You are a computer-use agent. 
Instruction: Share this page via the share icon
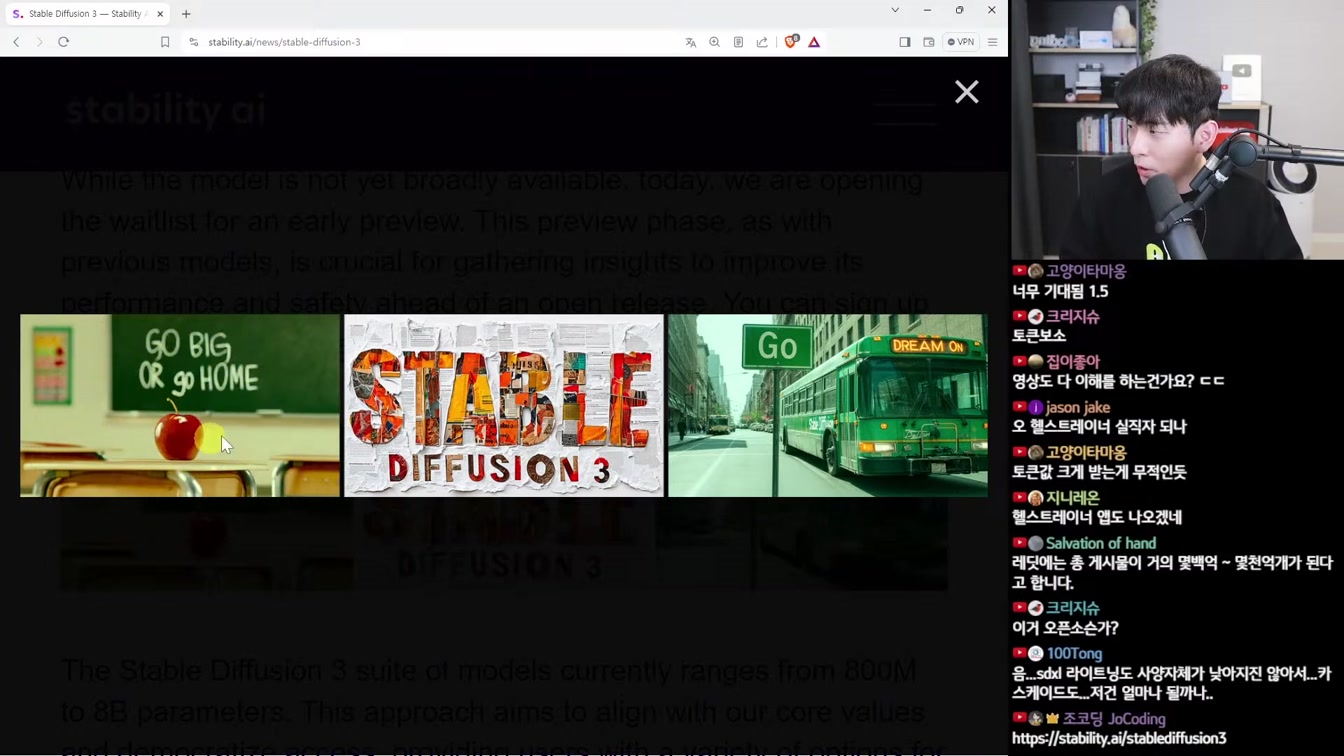pos(762,42)
